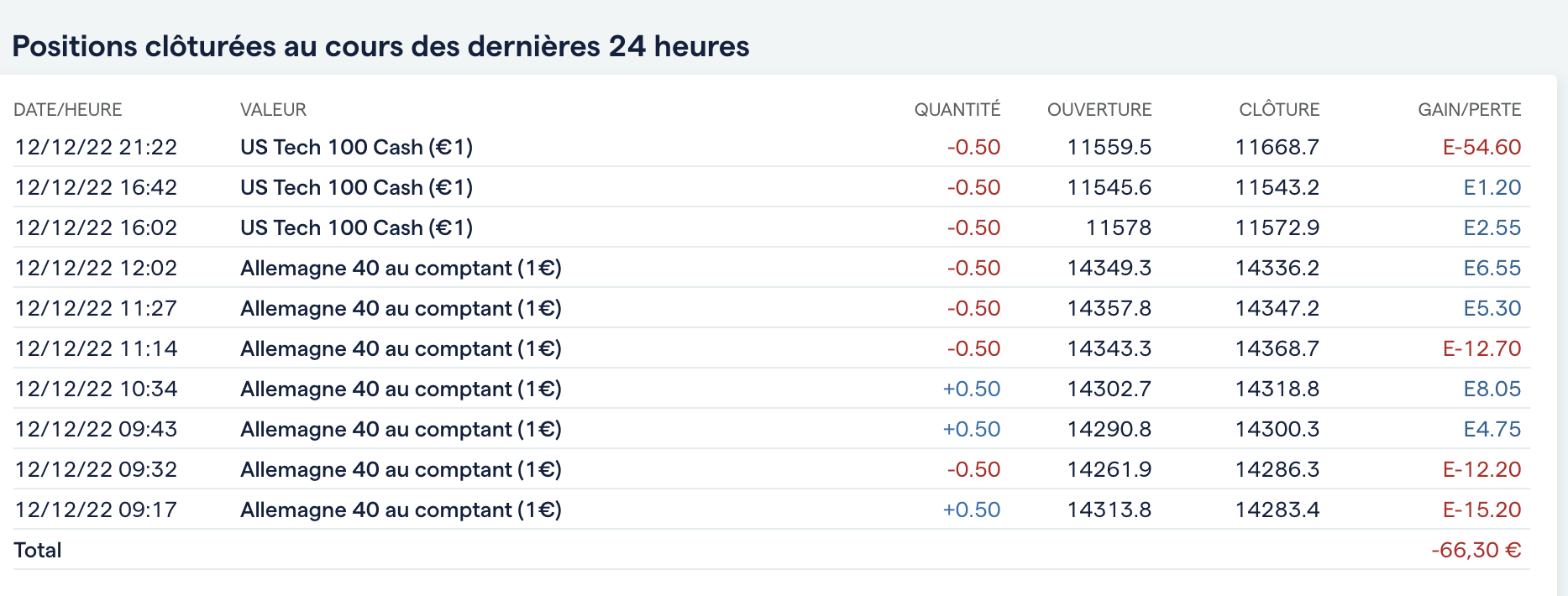Click the CLÔTURE column header
1568x596 pixels.
pos(1278,110)
